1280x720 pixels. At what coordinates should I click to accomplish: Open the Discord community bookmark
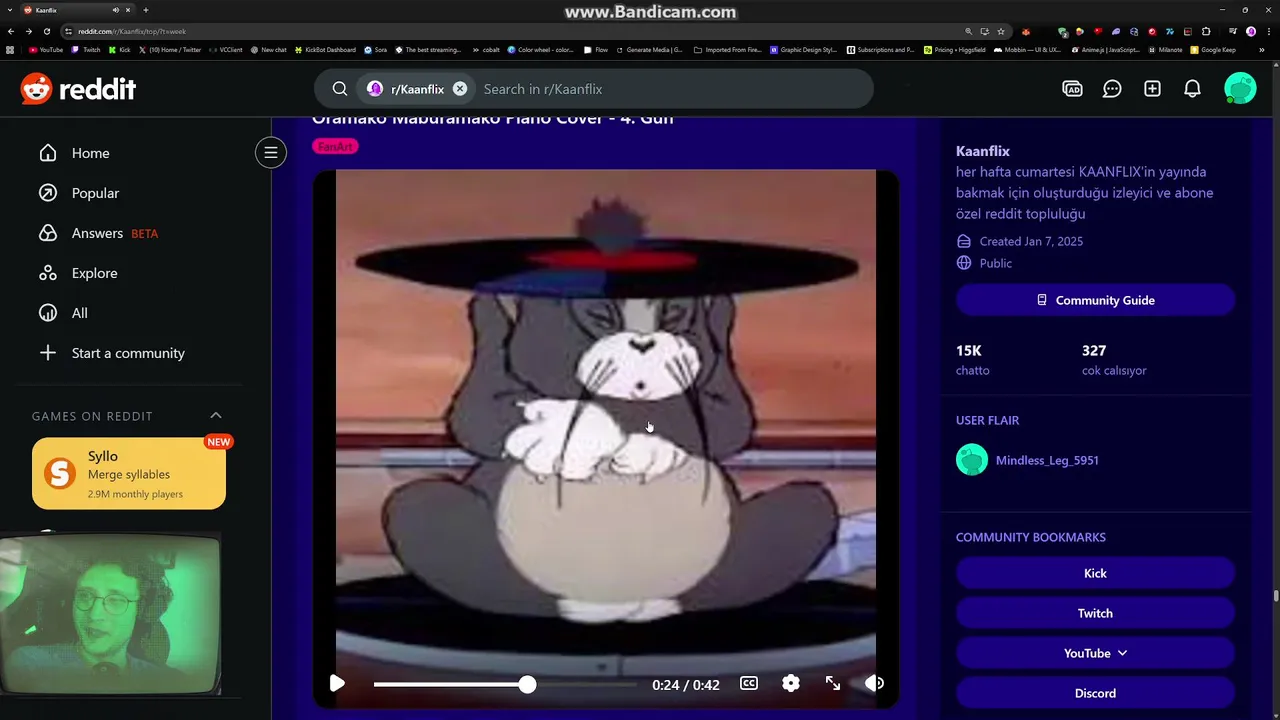point(1095,693)
